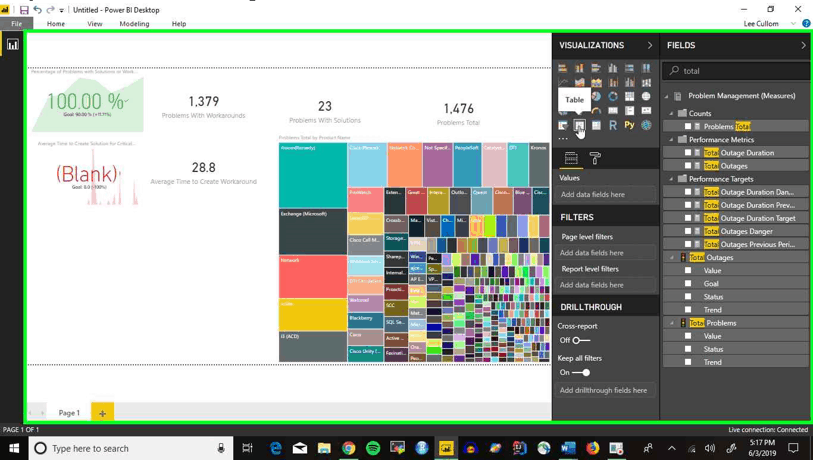This screenshot has width=814, height=462.
Task: Check the Total Outage Duration Target field
Action: coord(688,218)
